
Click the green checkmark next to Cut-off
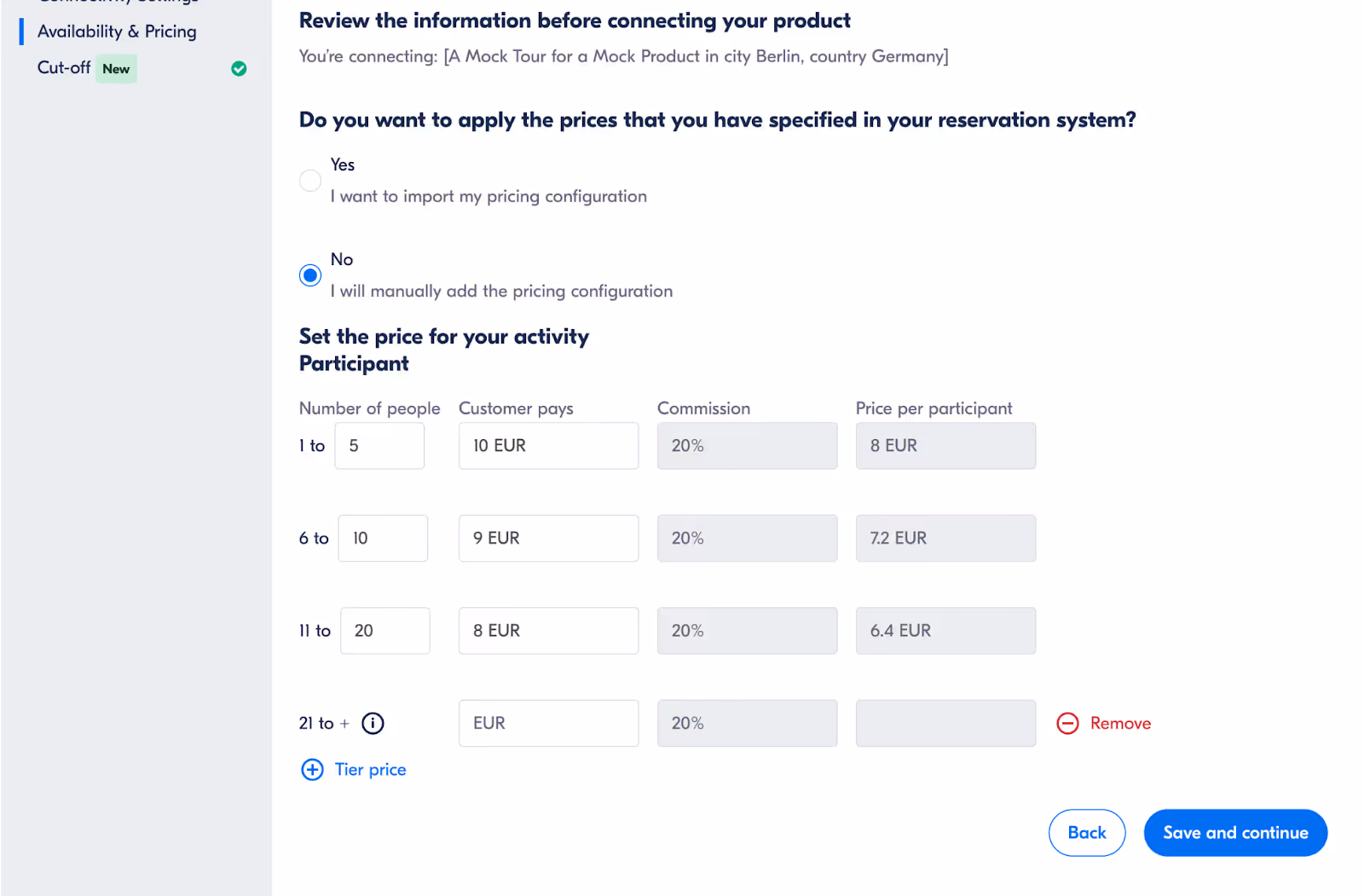click(x=239, y=68)
